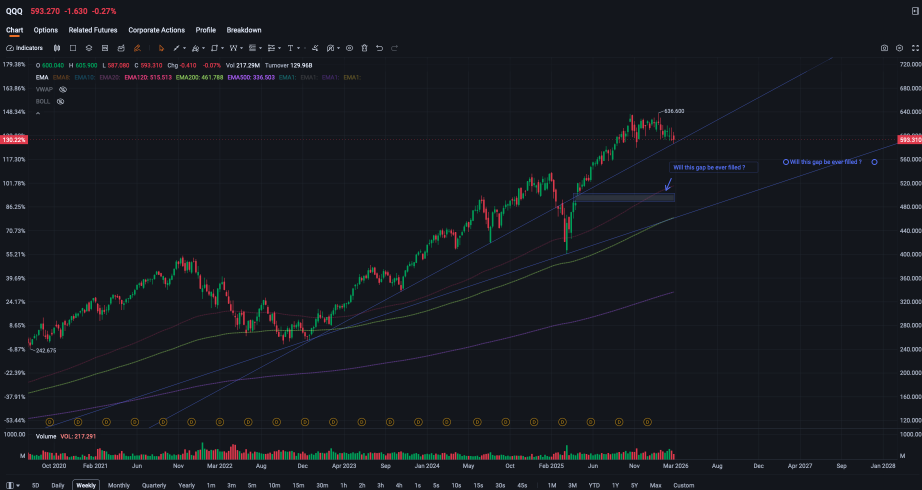Take a chart screenshot with camera icon
Screen dimensions: 922x490
[x=884, y=48]
